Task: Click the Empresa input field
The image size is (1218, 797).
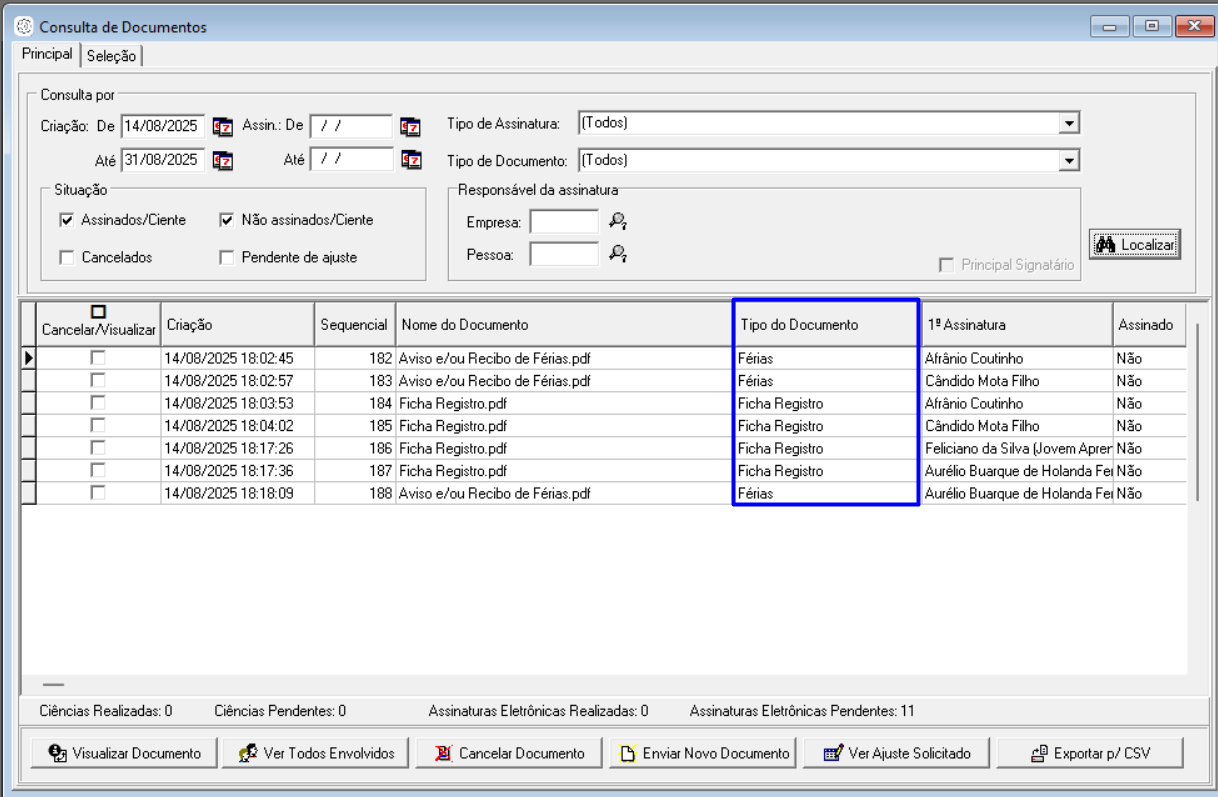Action: (564, 221)
